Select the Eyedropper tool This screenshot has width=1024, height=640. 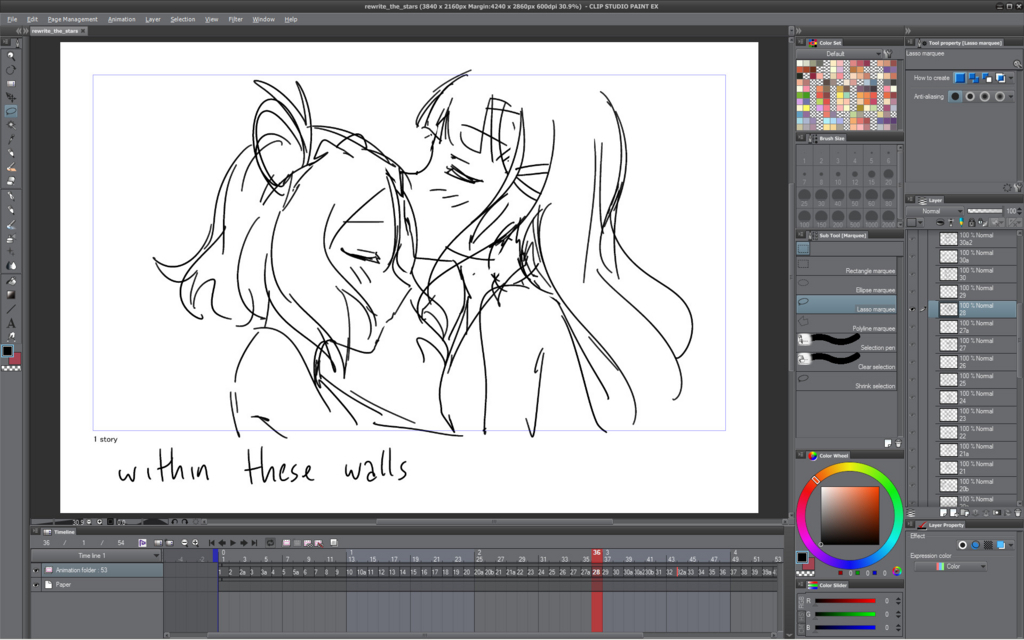(x=11, y=138)
